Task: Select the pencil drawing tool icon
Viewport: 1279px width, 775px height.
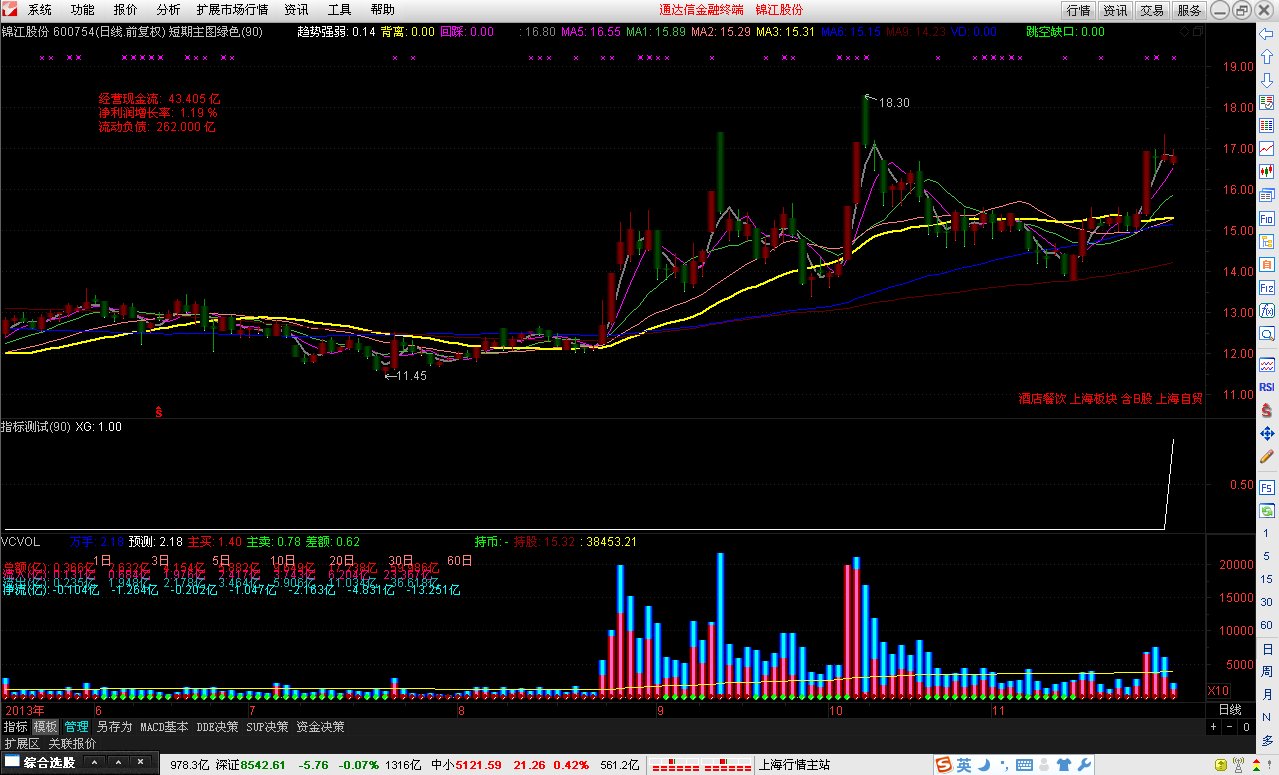Action: pyautogui.click(x=1266, y=456)
